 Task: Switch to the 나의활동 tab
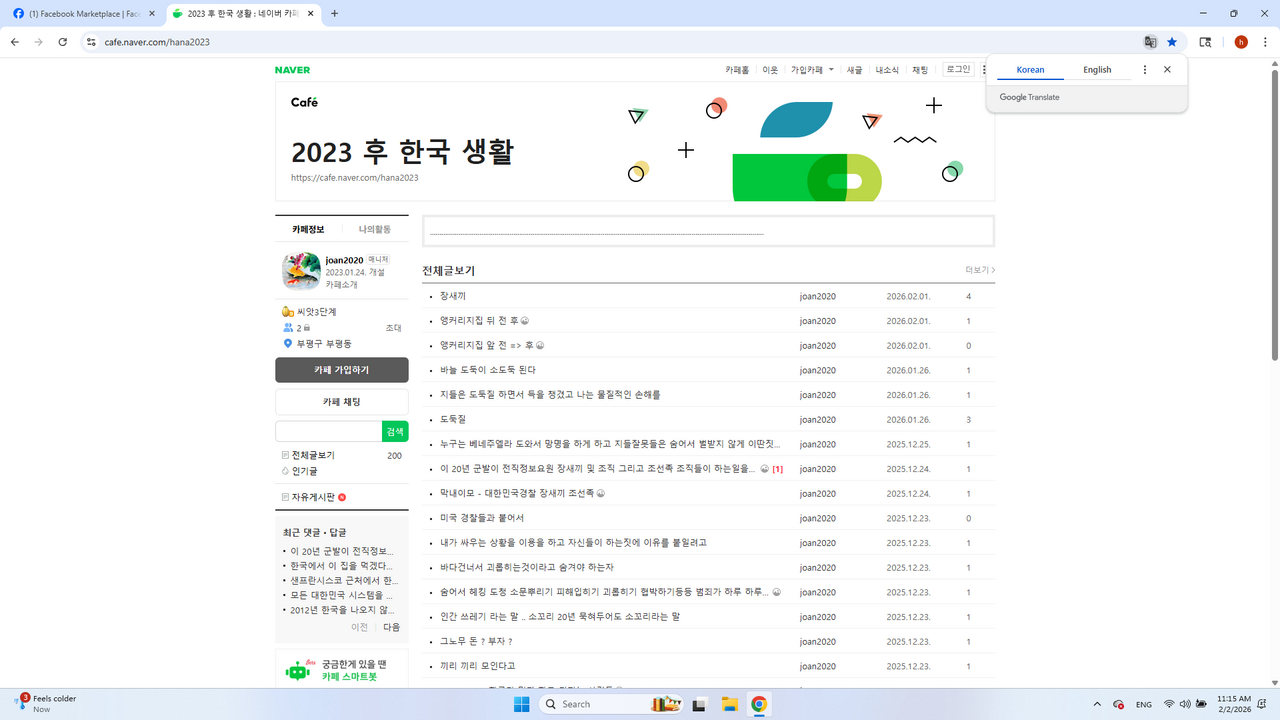pos(375,229)
